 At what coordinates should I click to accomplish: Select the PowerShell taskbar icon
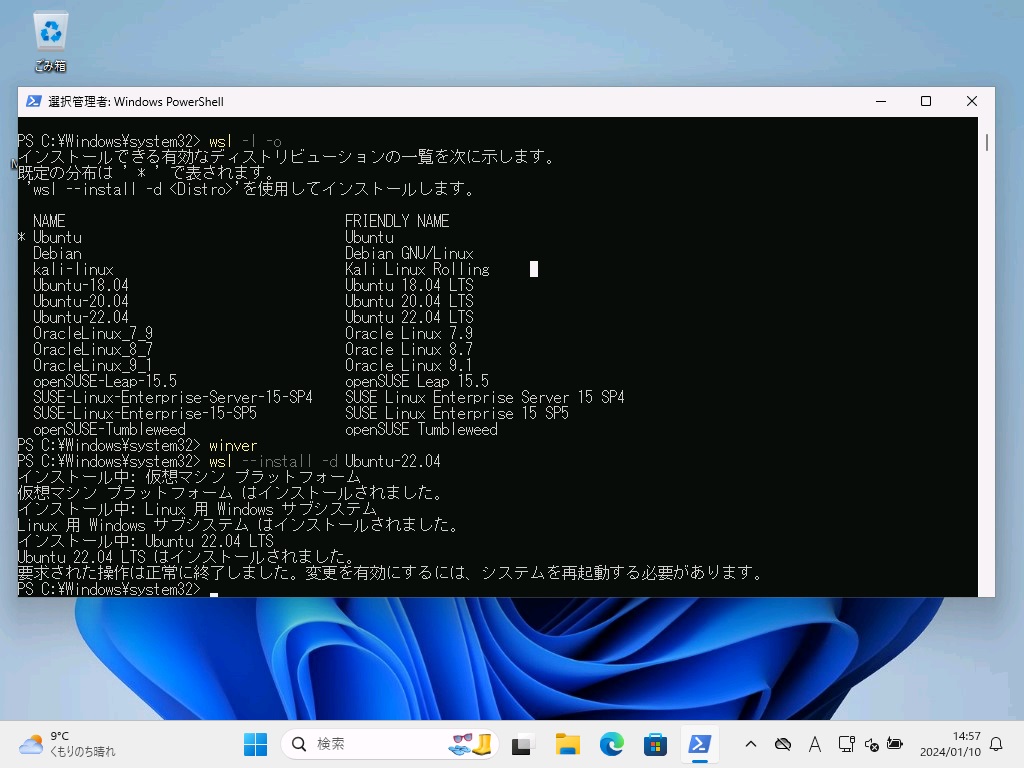700,744
